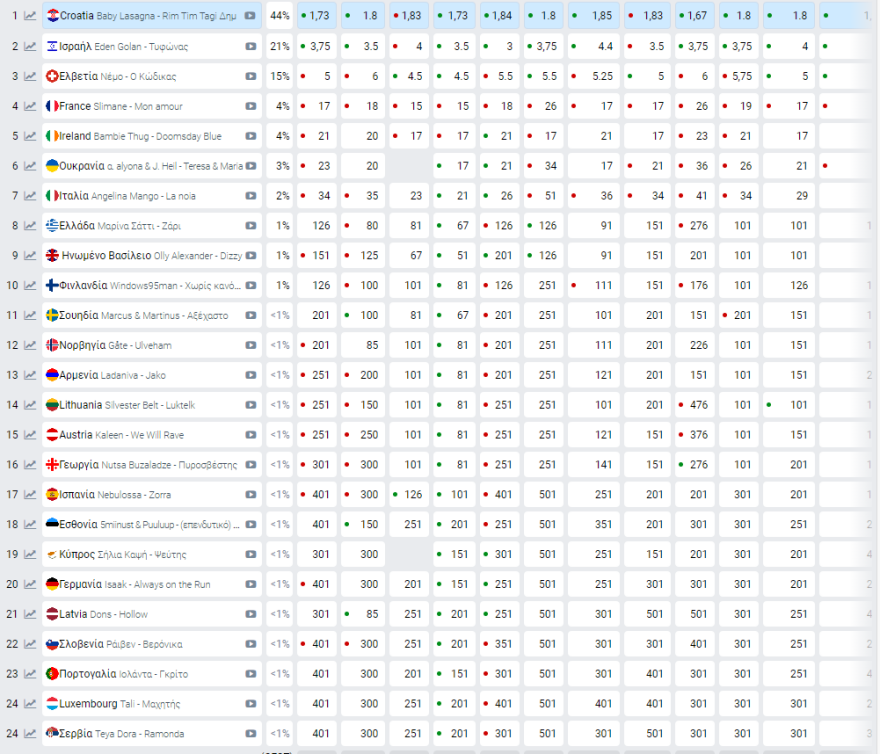Screen dimensions: 880x754
Task: Play the video for France's Mon amour
Action: tap(250, 106)
